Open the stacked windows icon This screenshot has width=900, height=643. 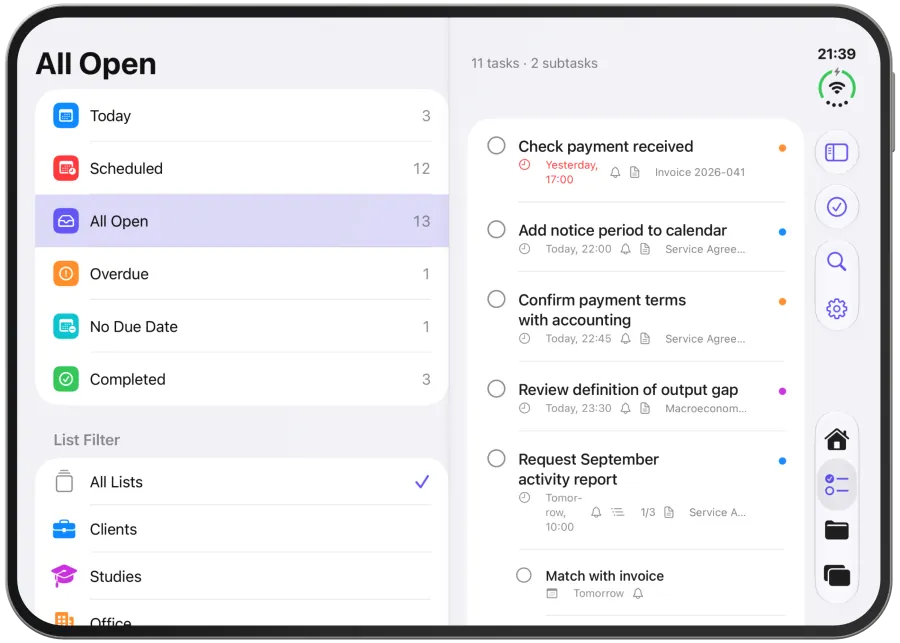[x=837, y=575]
